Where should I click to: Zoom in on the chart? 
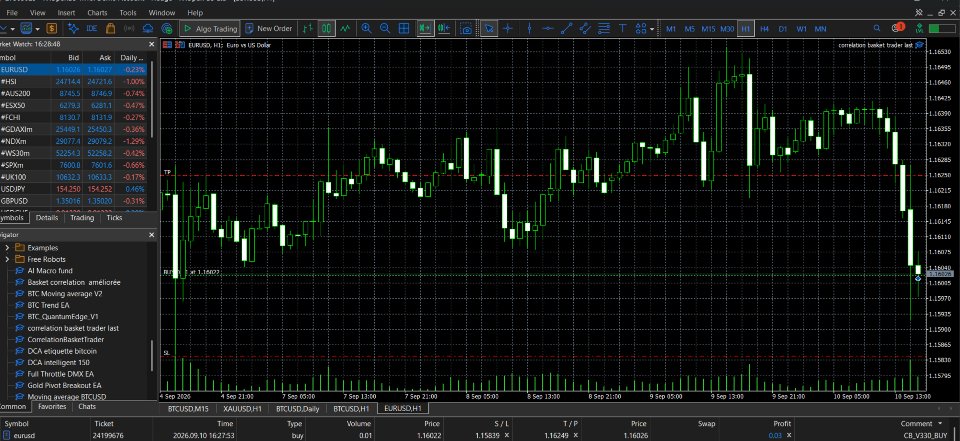coord(366,28)
